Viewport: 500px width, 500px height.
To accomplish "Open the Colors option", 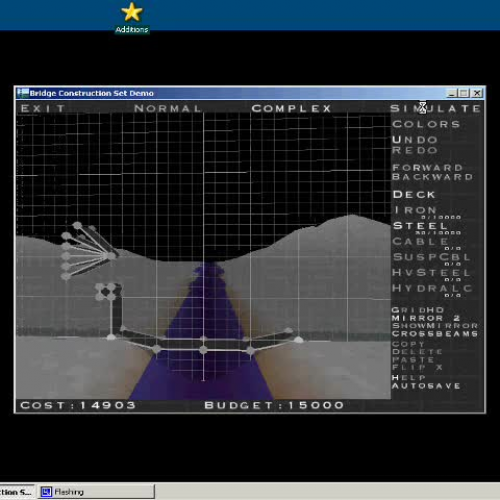I will 426,124.
